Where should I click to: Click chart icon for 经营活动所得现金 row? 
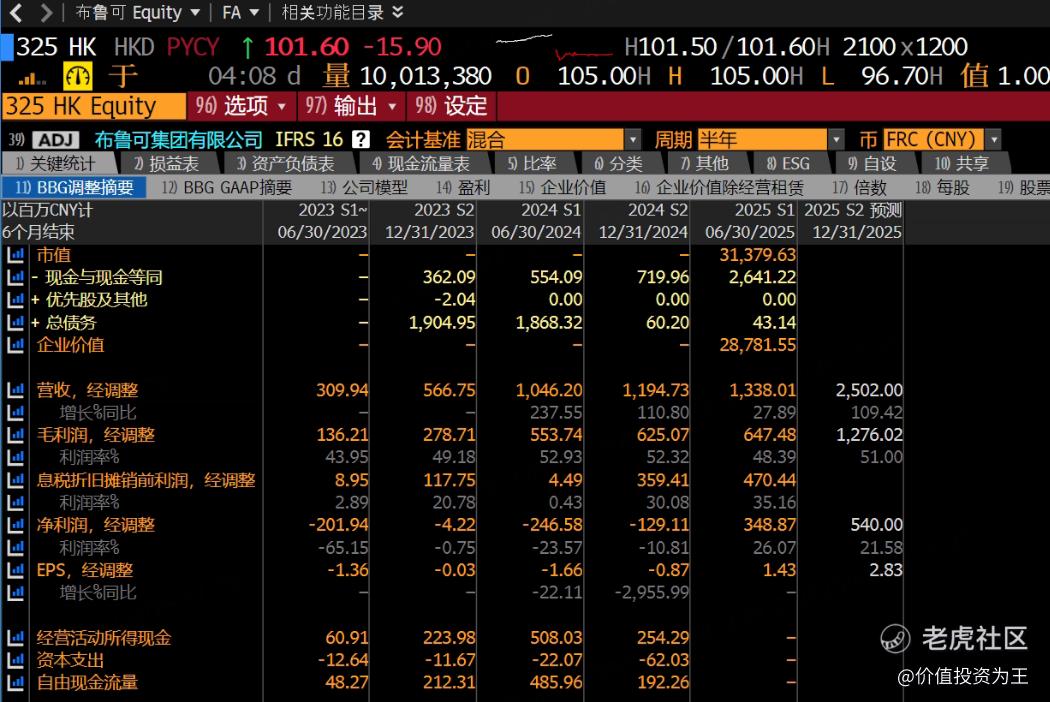point(15,638)
